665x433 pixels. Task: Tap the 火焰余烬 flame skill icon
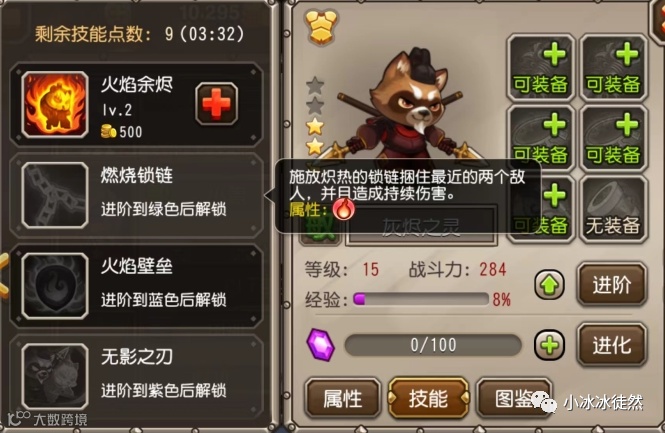55,105
